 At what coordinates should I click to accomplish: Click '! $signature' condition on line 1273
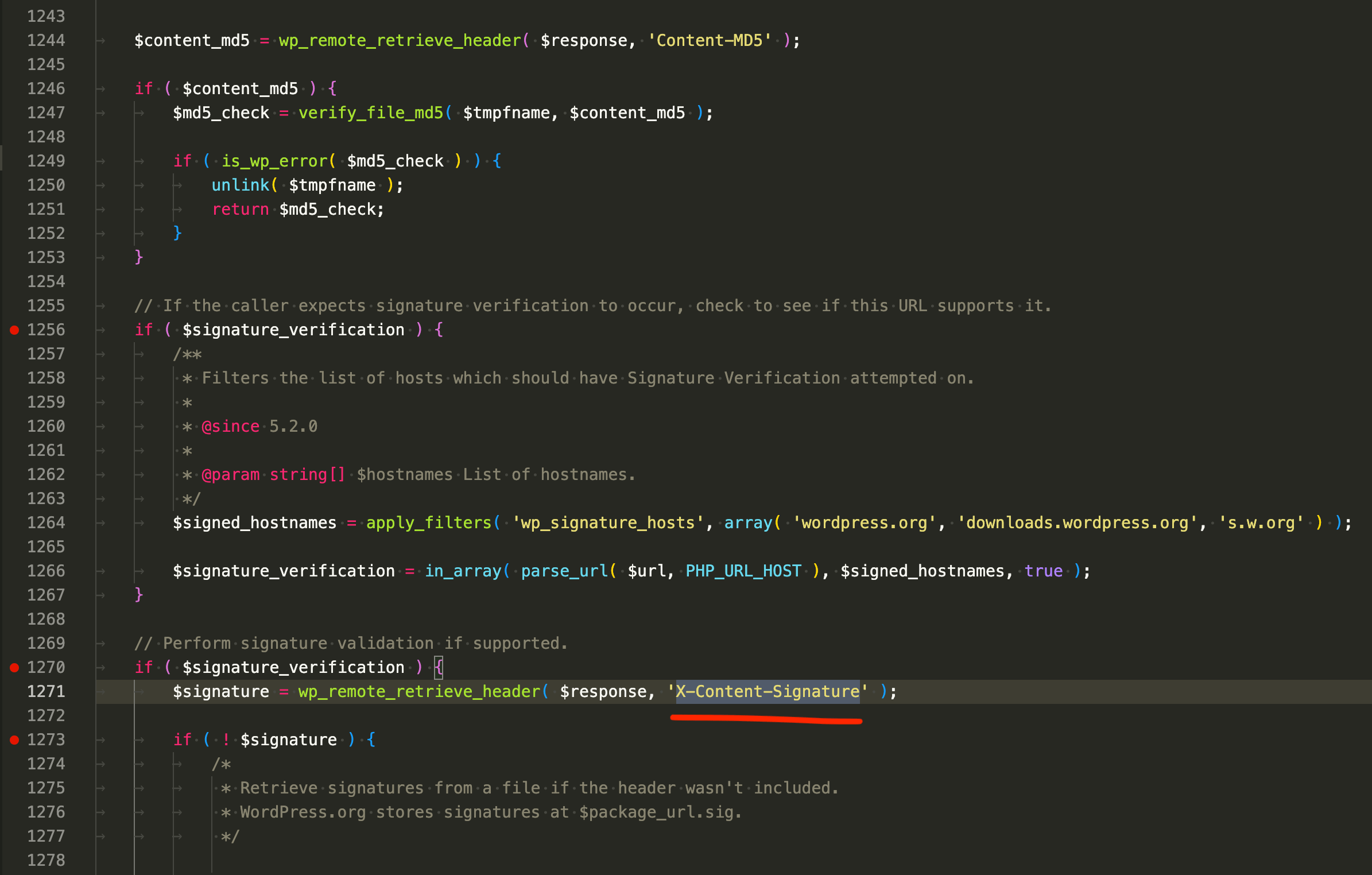(x=279, y=740)
